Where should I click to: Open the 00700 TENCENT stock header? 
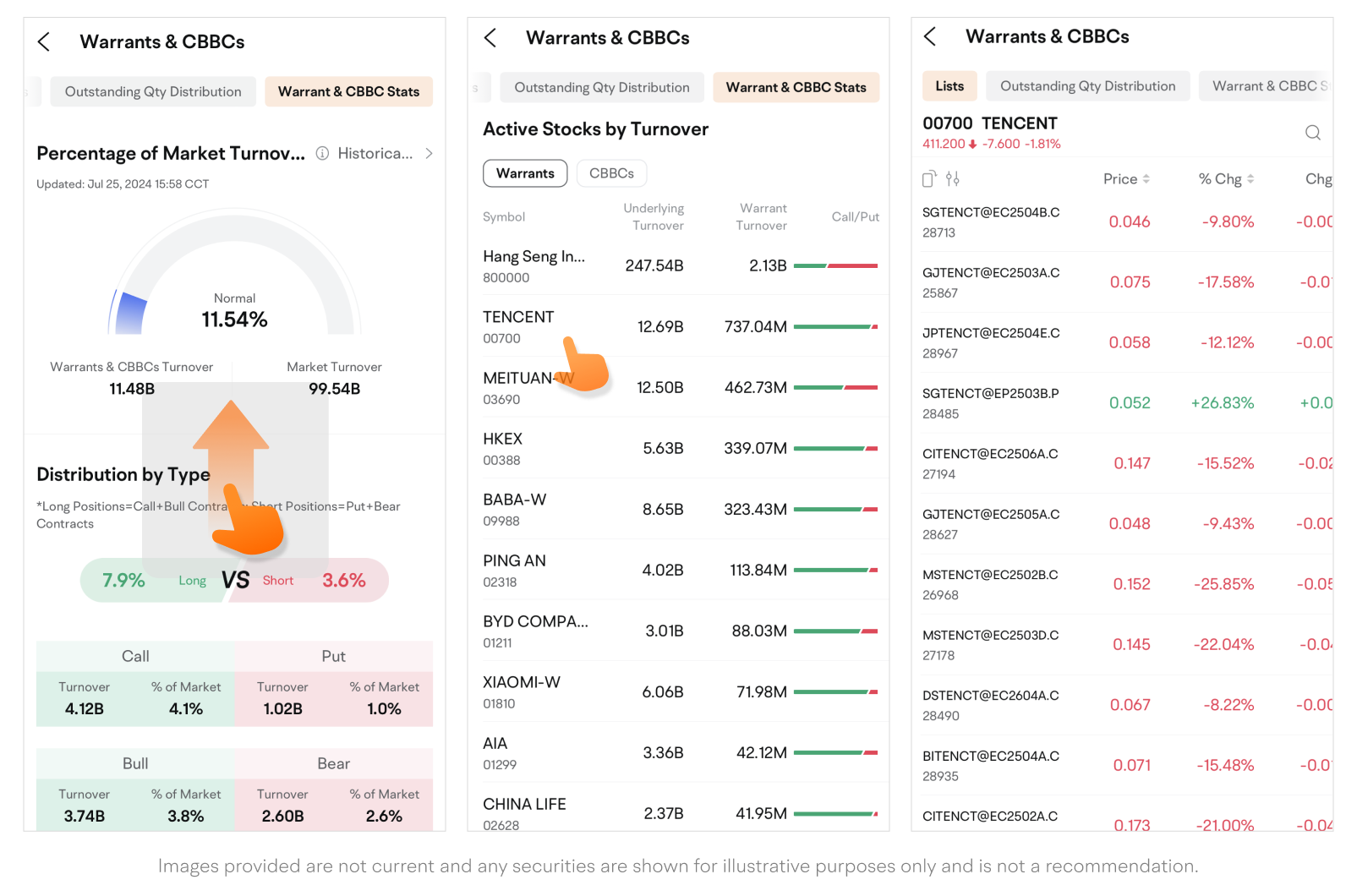(x=991, y=132)
